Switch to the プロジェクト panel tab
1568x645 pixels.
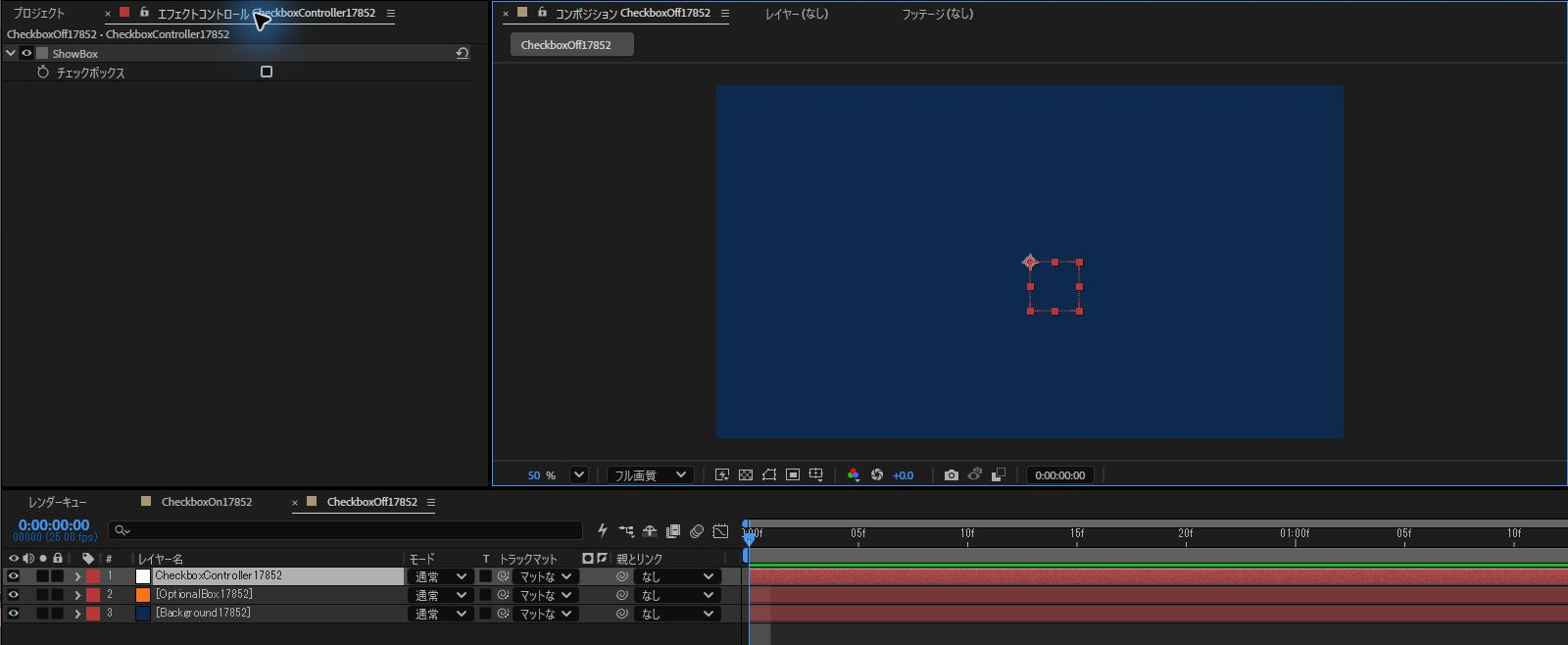point(39,14)
